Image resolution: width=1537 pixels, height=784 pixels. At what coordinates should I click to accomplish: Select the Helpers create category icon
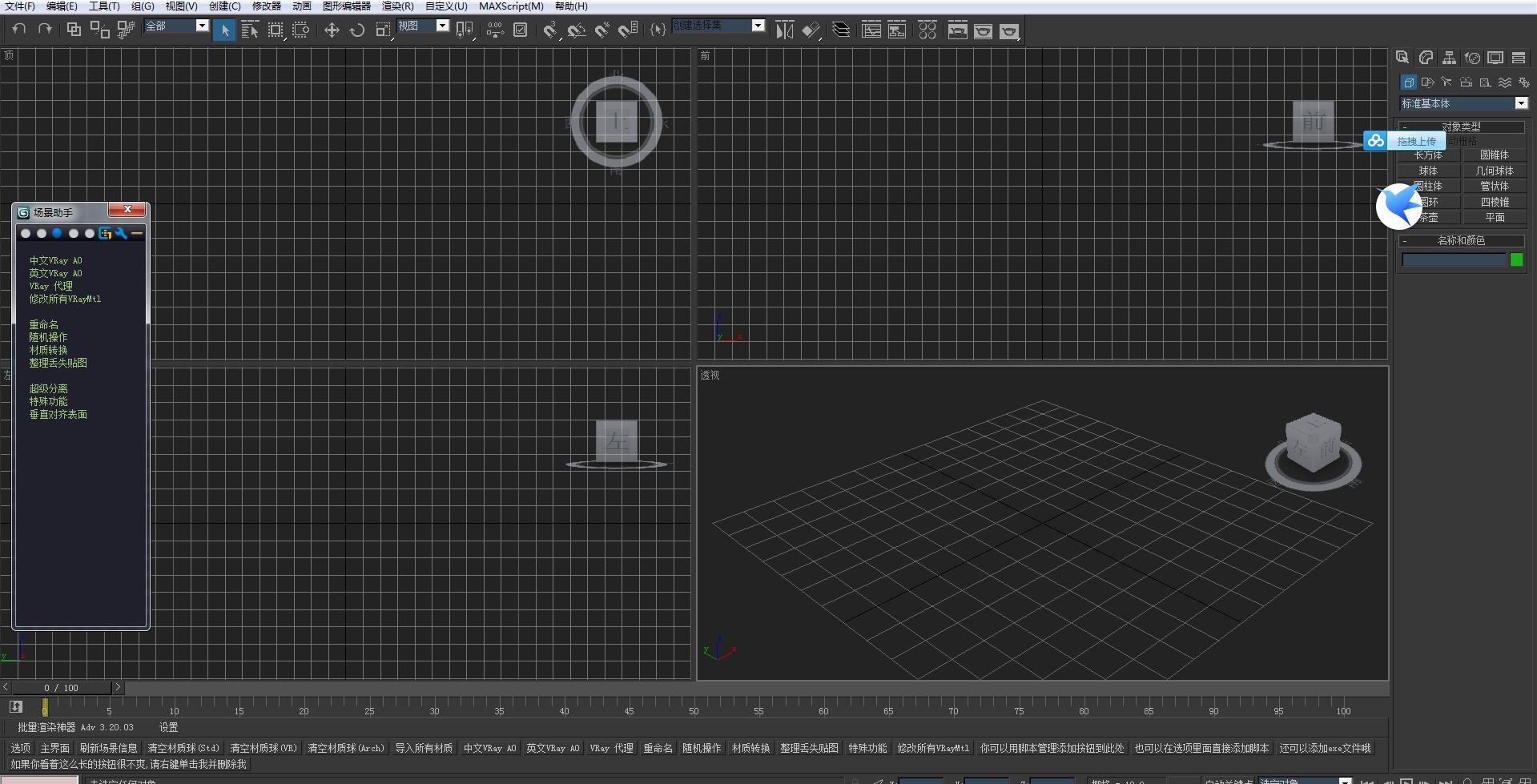pos(1485,82)
